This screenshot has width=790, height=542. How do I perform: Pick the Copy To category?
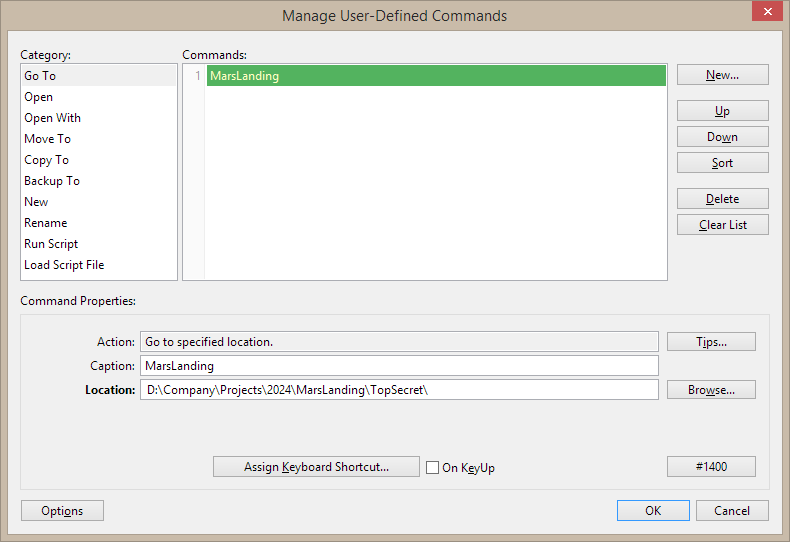(x=46, y=160)
